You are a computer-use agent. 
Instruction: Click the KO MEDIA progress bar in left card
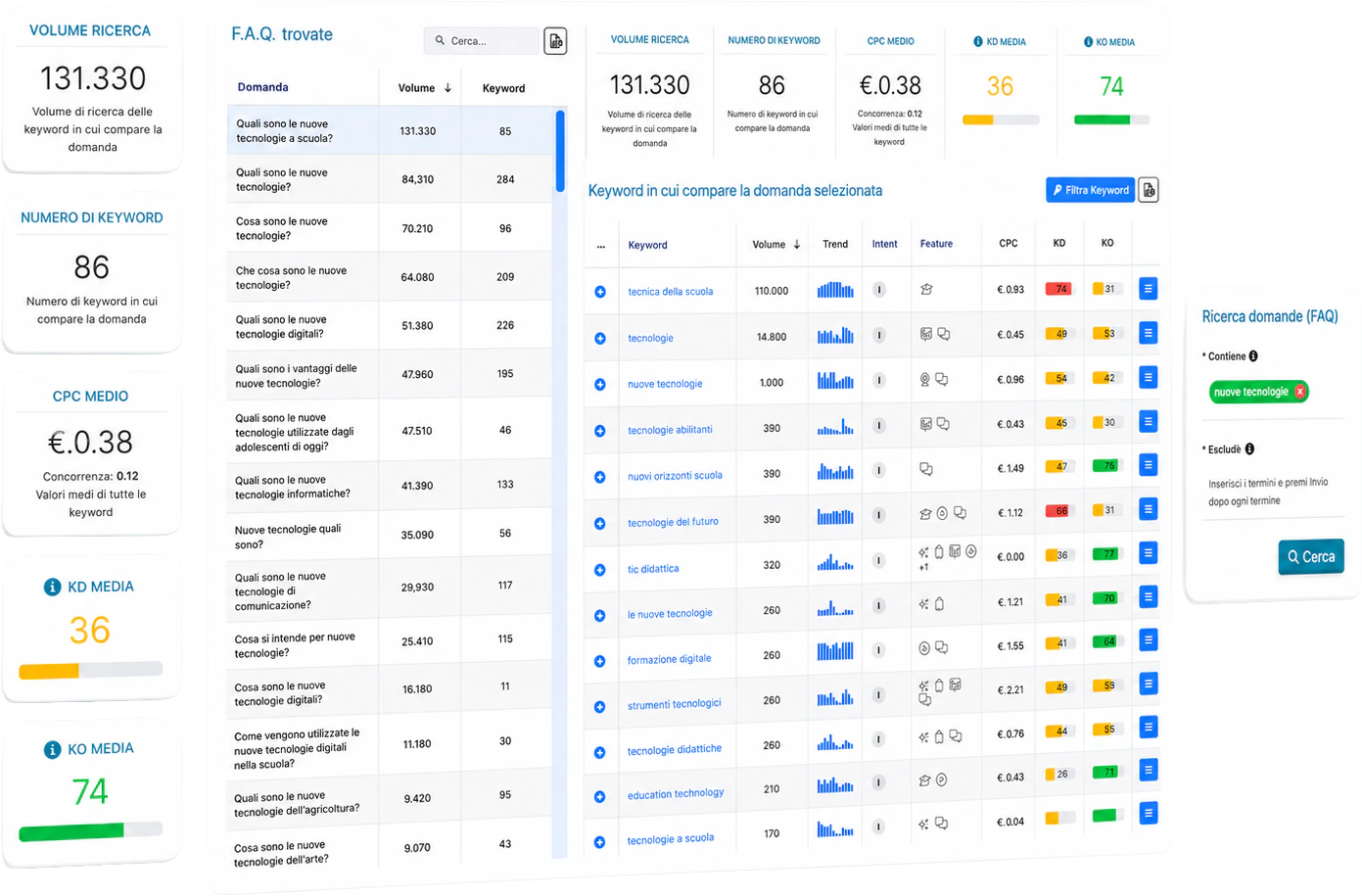point(91,831)
